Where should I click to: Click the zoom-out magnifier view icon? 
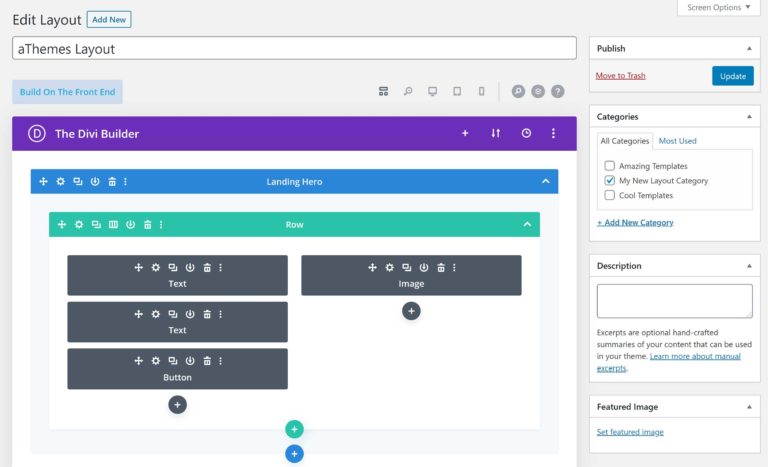coord(408,91)
